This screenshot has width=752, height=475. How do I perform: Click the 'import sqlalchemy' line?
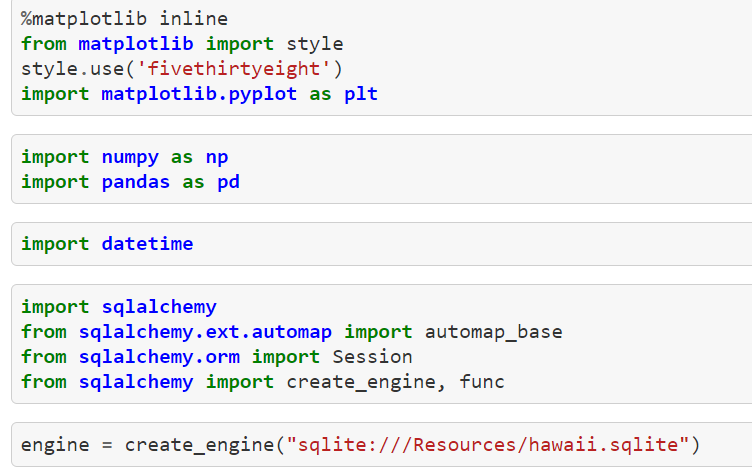[119, 307]
